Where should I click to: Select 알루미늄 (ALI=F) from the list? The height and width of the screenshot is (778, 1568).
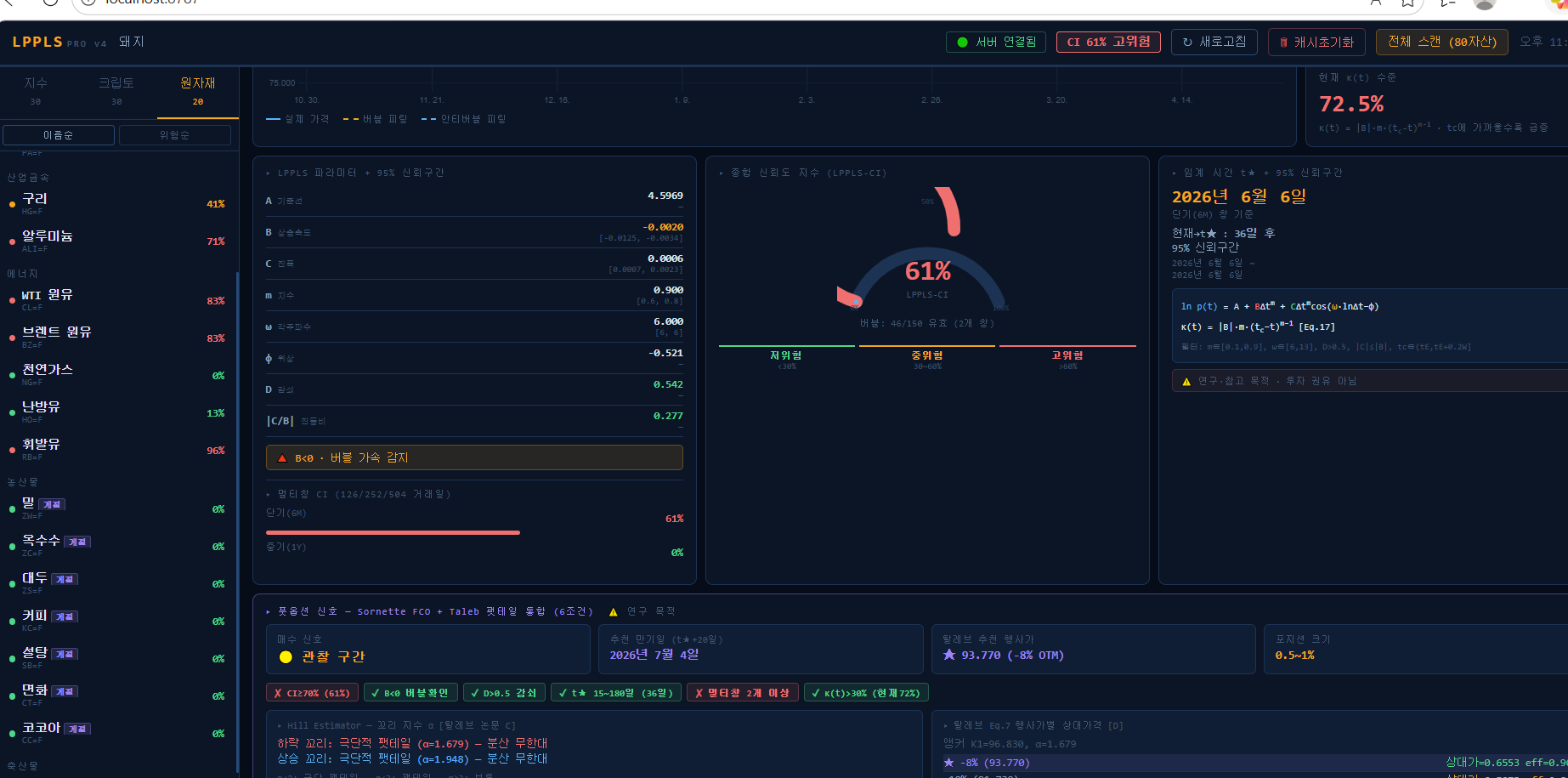click(118, 241)
